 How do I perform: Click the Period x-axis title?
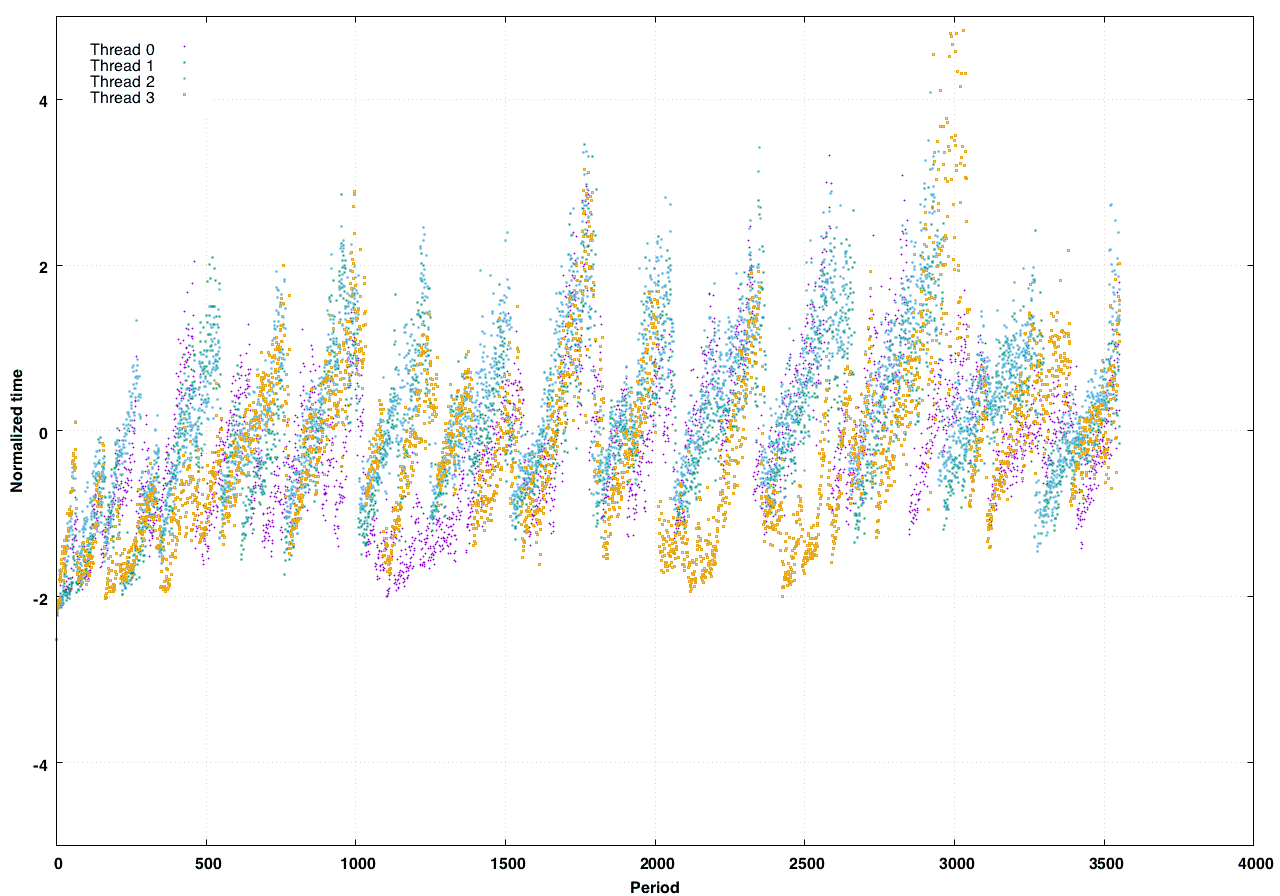click(654, 886)
